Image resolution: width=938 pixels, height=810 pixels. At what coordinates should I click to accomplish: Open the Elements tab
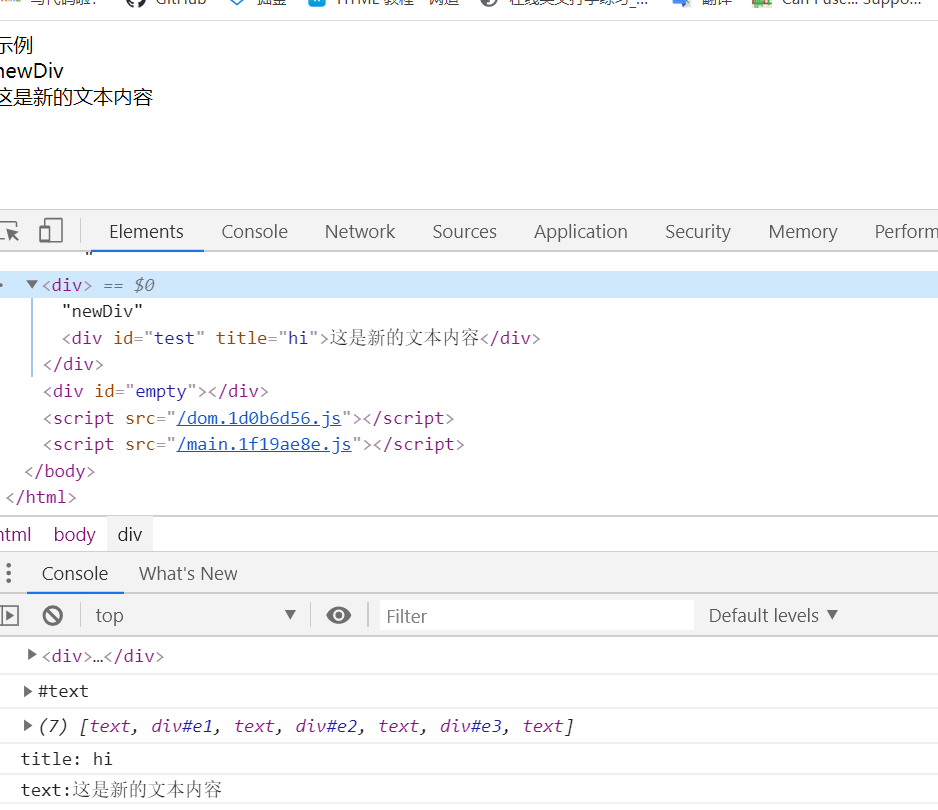tap(146, 232)
